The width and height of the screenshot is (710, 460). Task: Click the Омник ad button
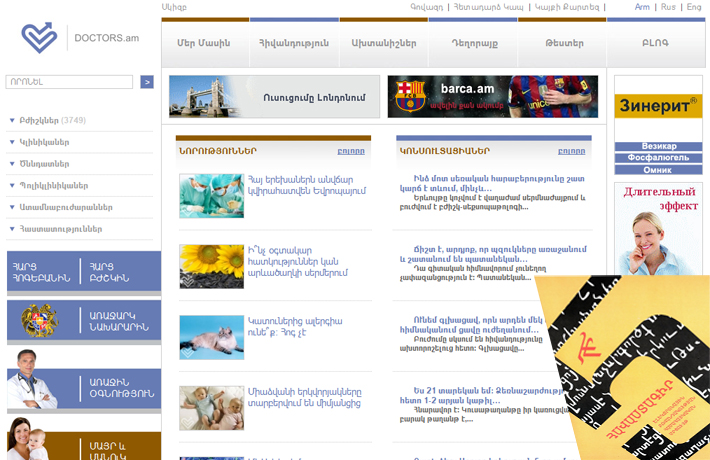coord(658,170)
